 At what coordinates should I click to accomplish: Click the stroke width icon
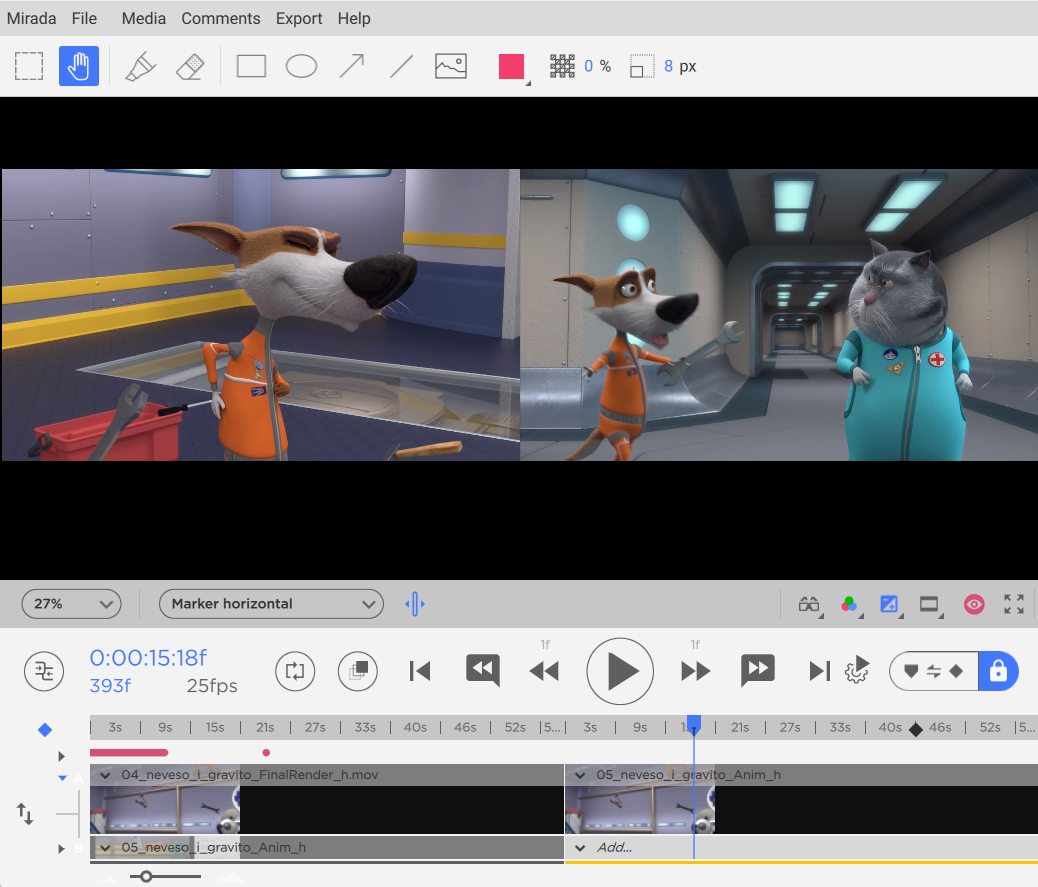pyautogui.click(x=641, y=66)
